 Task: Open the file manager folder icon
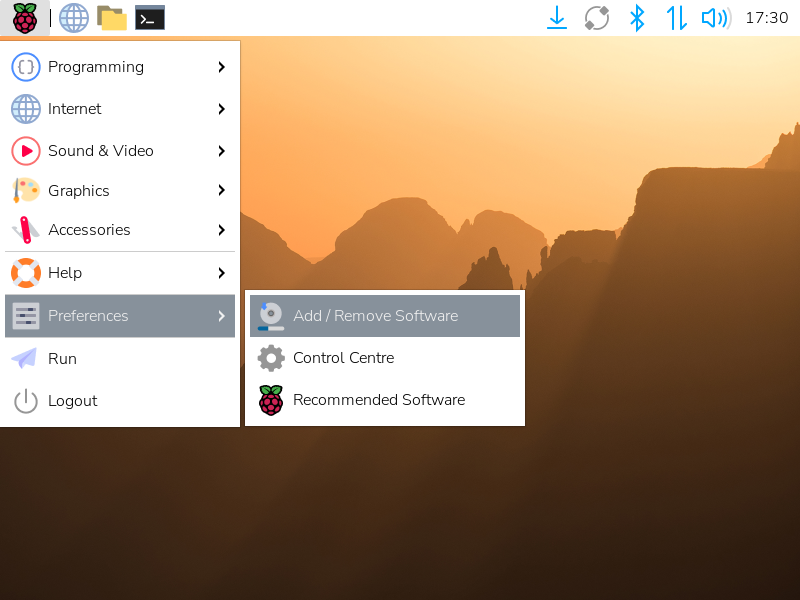[112, 18]
